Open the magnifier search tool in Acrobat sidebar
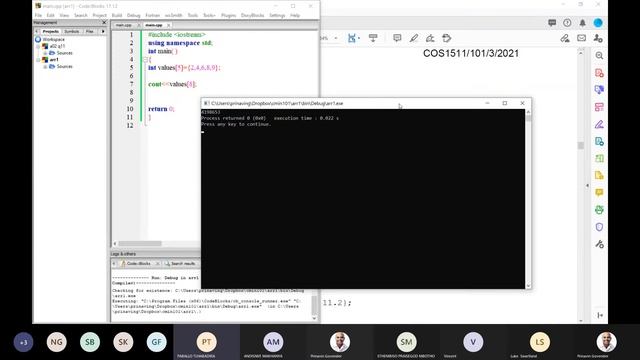 click(x=599, y=56)
